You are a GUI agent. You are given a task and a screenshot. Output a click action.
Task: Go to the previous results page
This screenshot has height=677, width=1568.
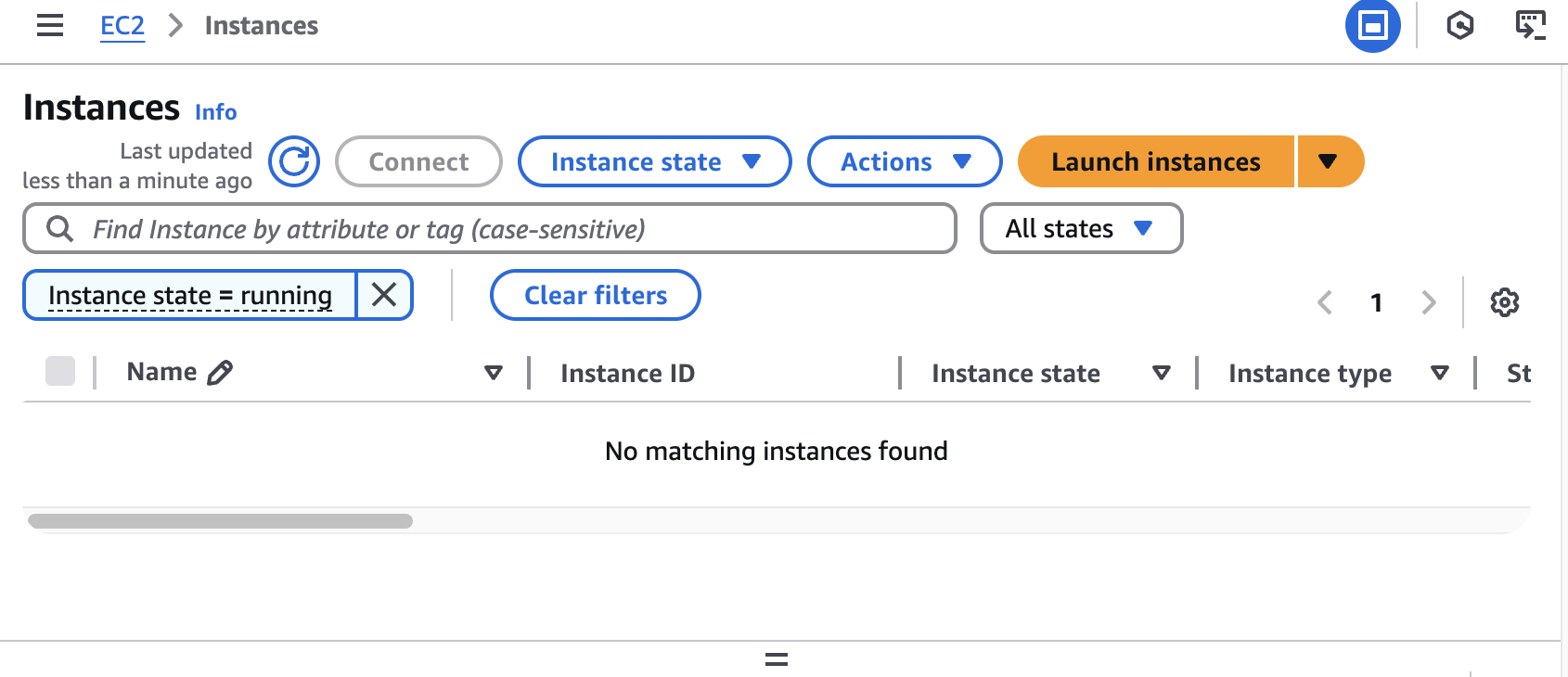point(1325,302)
